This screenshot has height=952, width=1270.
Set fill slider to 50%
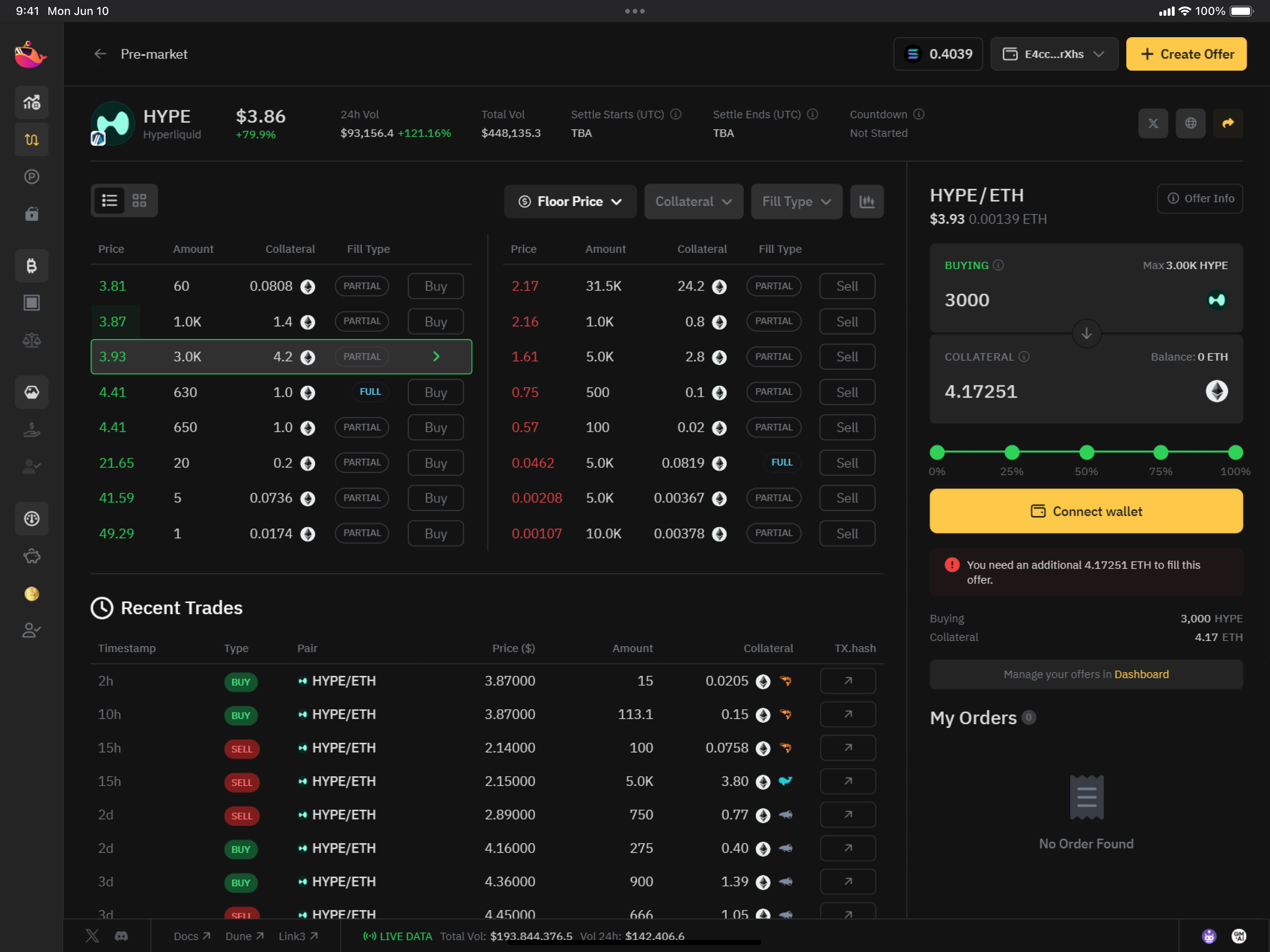tap(1086, 452)
